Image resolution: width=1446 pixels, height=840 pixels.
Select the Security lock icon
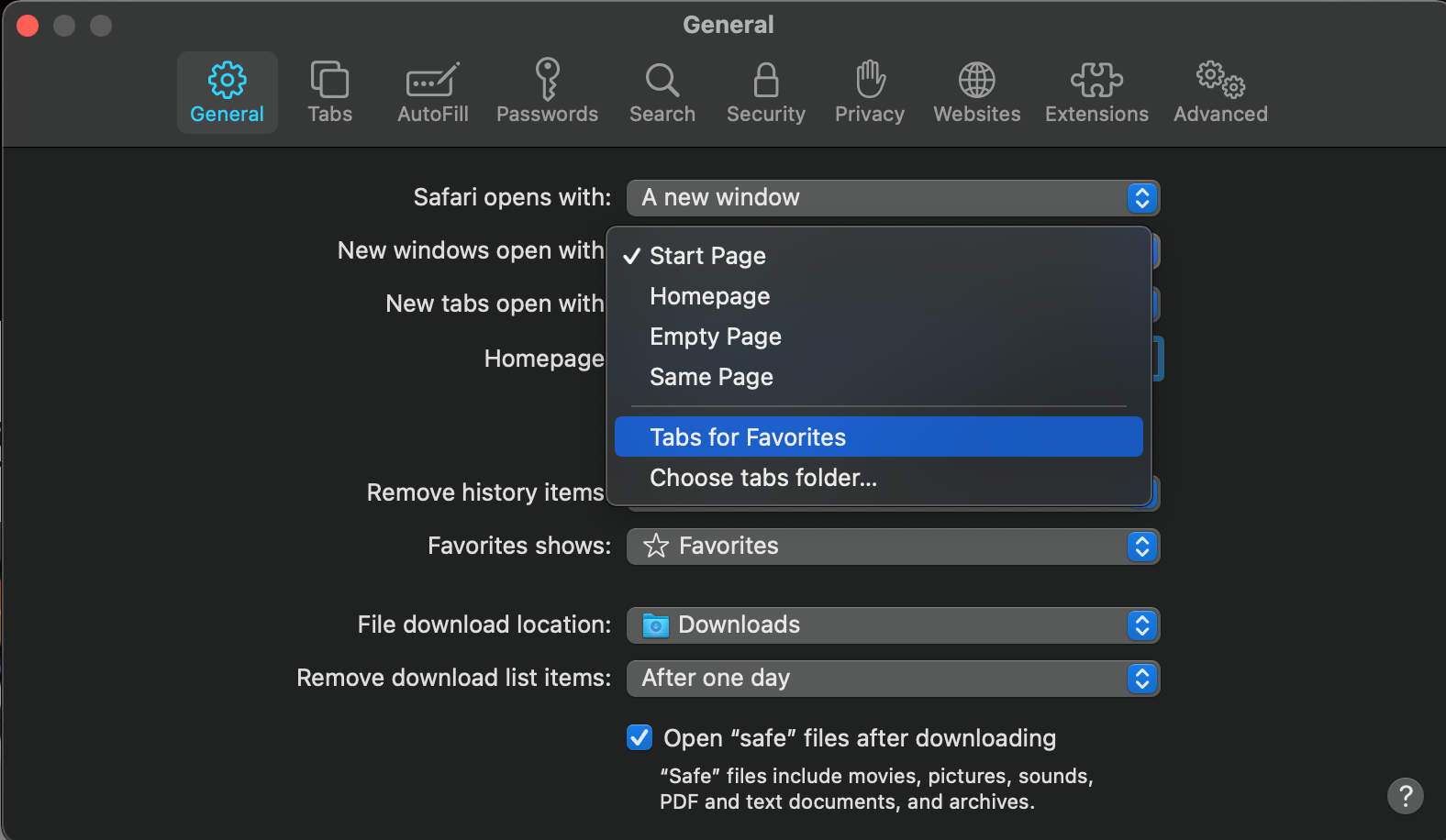click(x=765, y=92)
